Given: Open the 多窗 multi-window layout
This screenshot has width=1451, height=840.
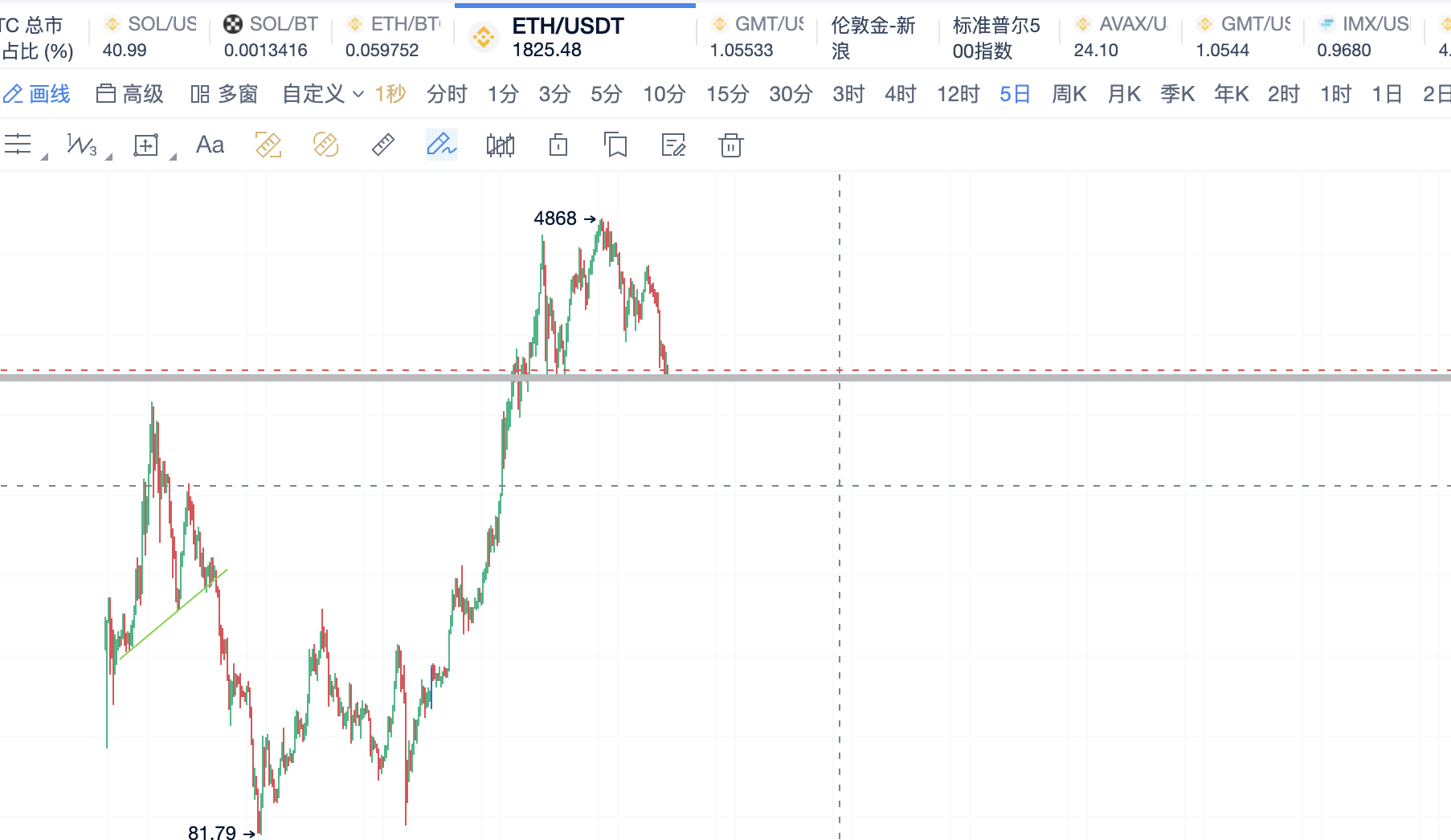Looking at the screenshot, I should tap(224, 94).
